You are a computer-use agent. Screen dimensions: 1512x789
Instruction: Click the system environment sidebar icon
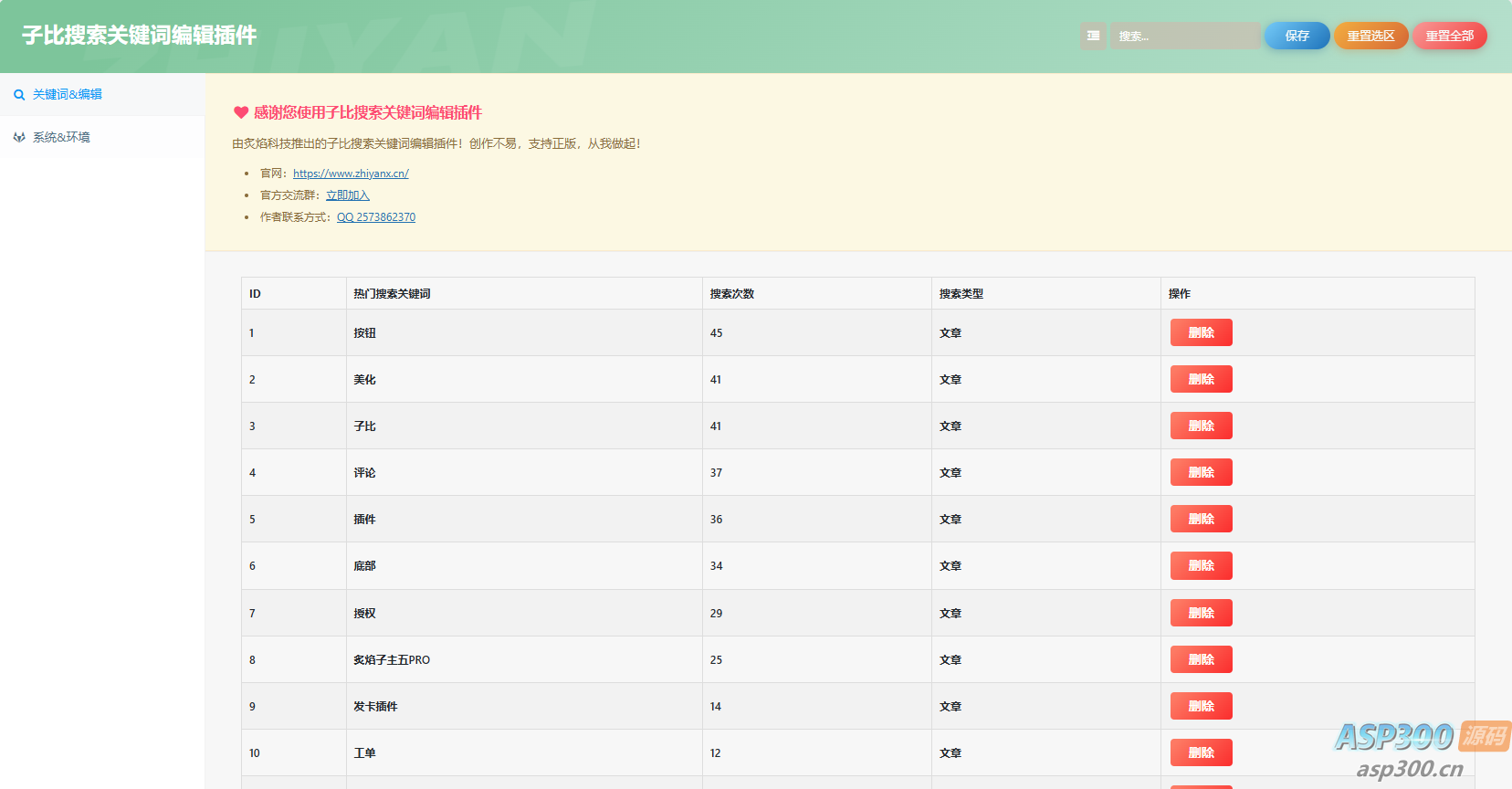(19, 138)
